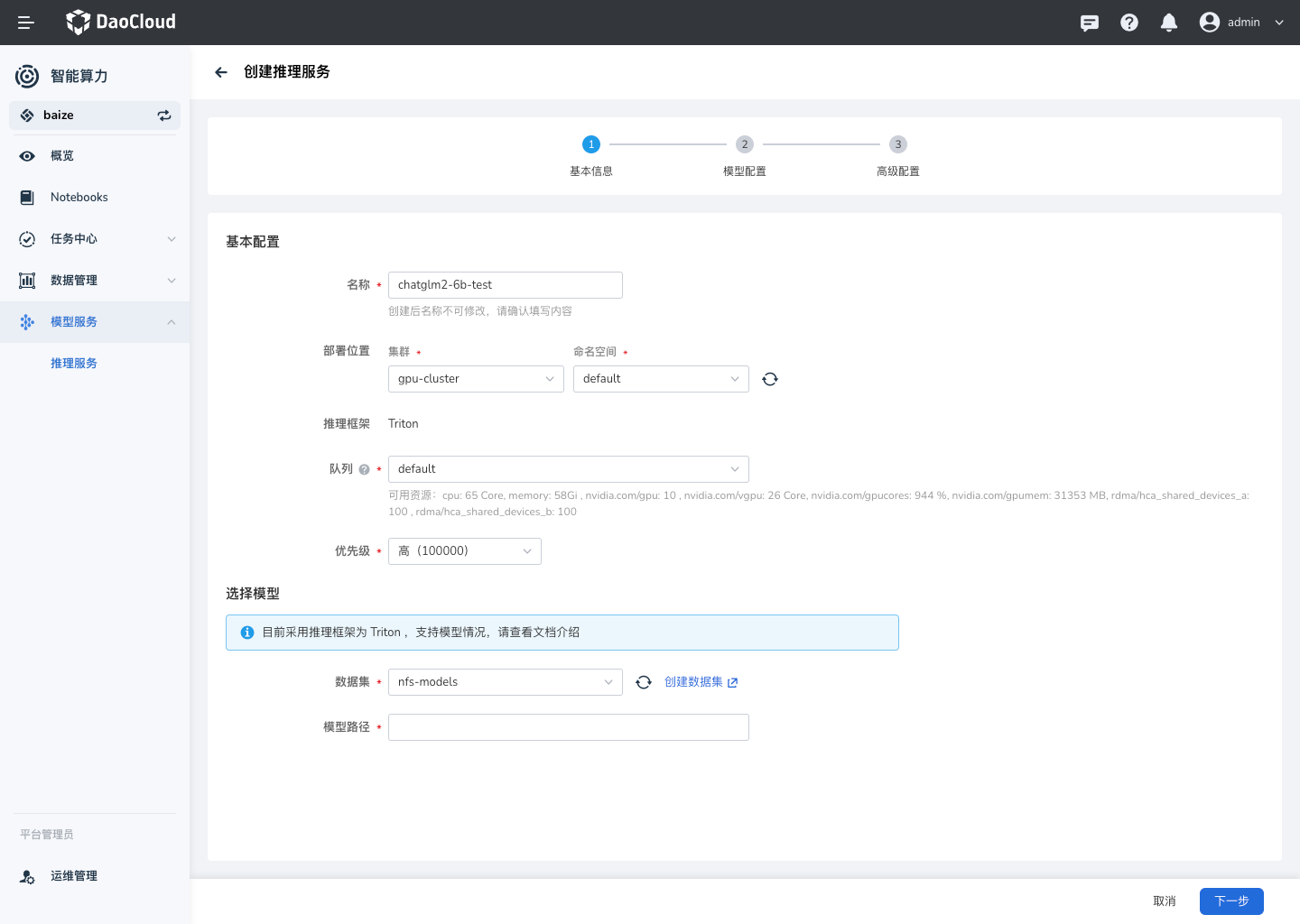
Task: Click the external link icon after 创建数据集
Action: pos(732,683)
